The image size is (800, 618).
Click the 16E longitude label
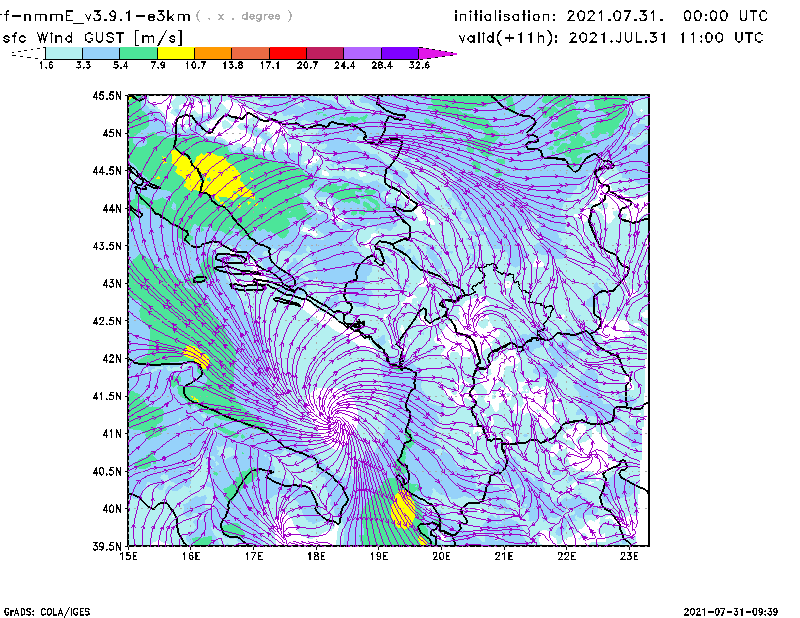[x=191, y=556]
